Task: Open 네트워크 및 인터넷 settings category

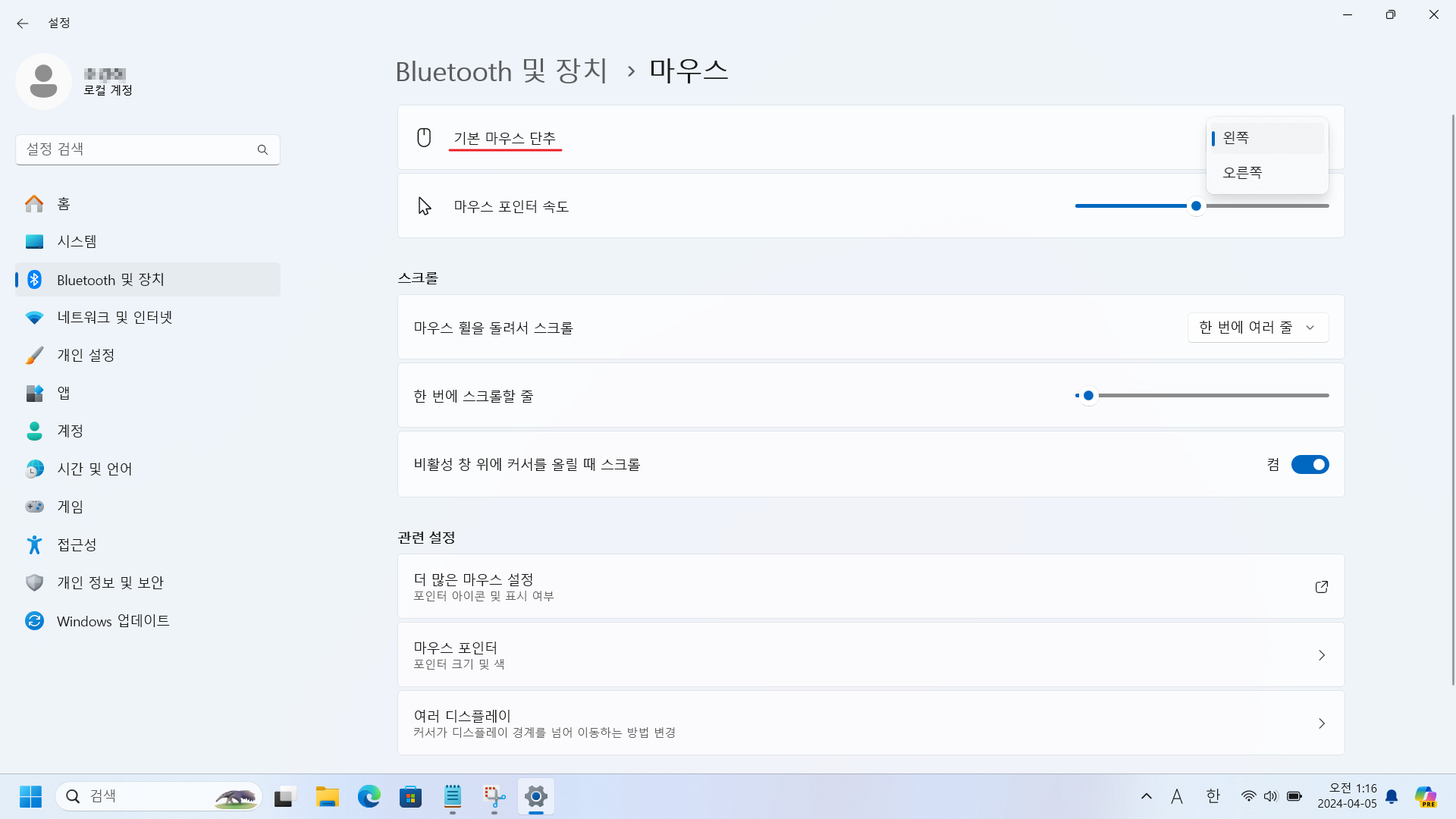Action: pos(148,317)
